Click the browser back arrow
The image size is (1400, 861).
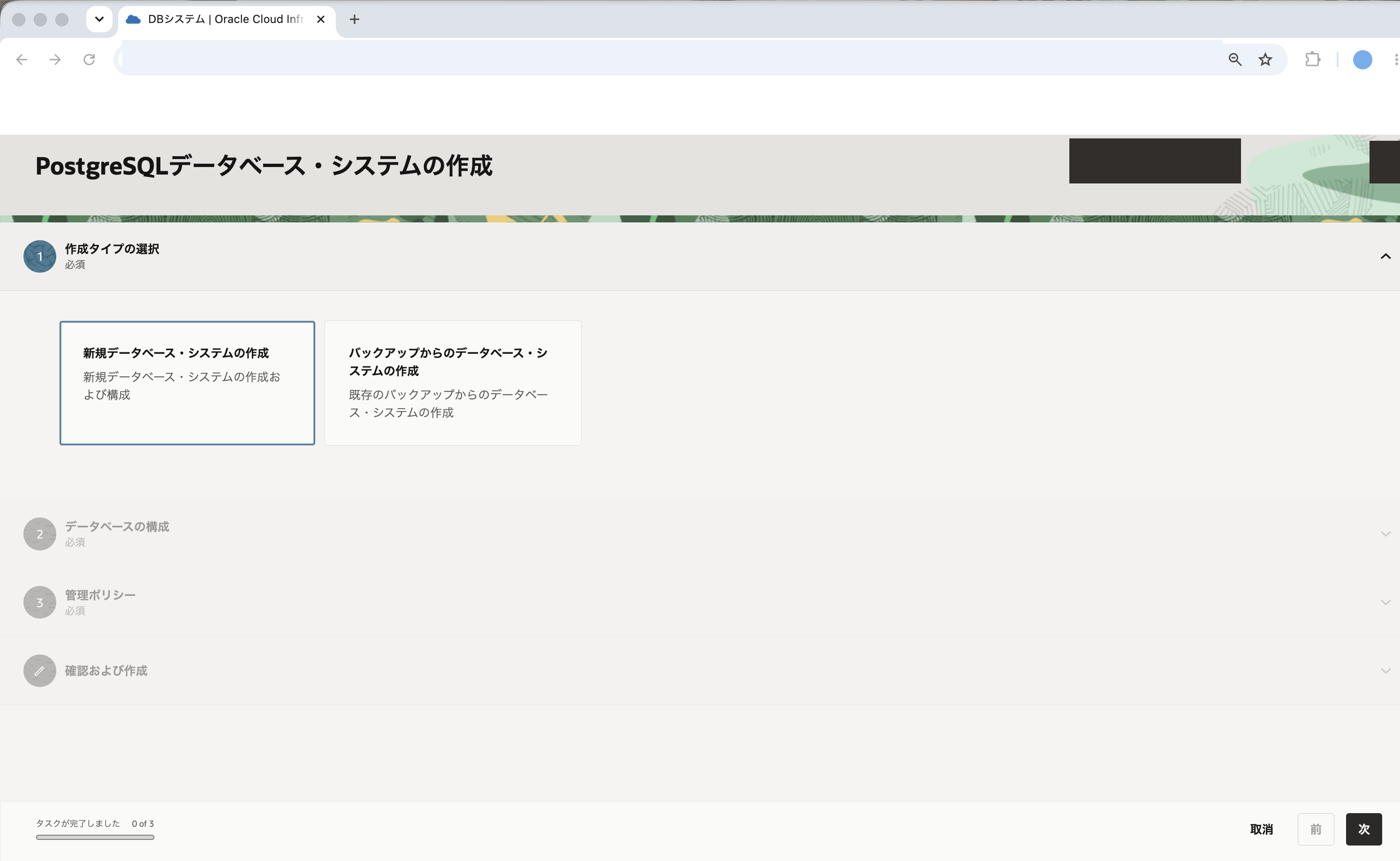point(22,59)
